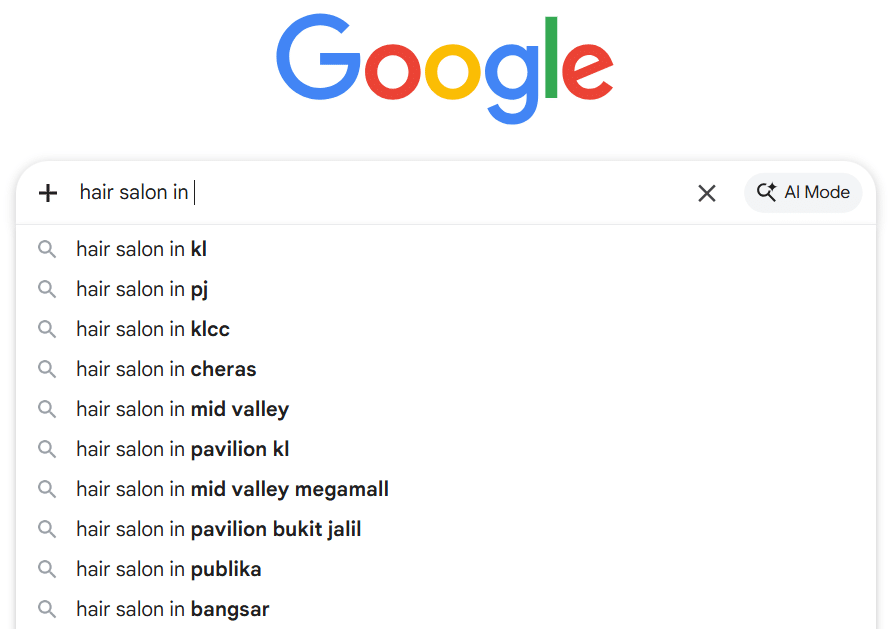Image resolution: width=888 pixels, height=629 pixels.
Task: Select suggestion "hair salon in kl"
Action: tap(141, 249)
